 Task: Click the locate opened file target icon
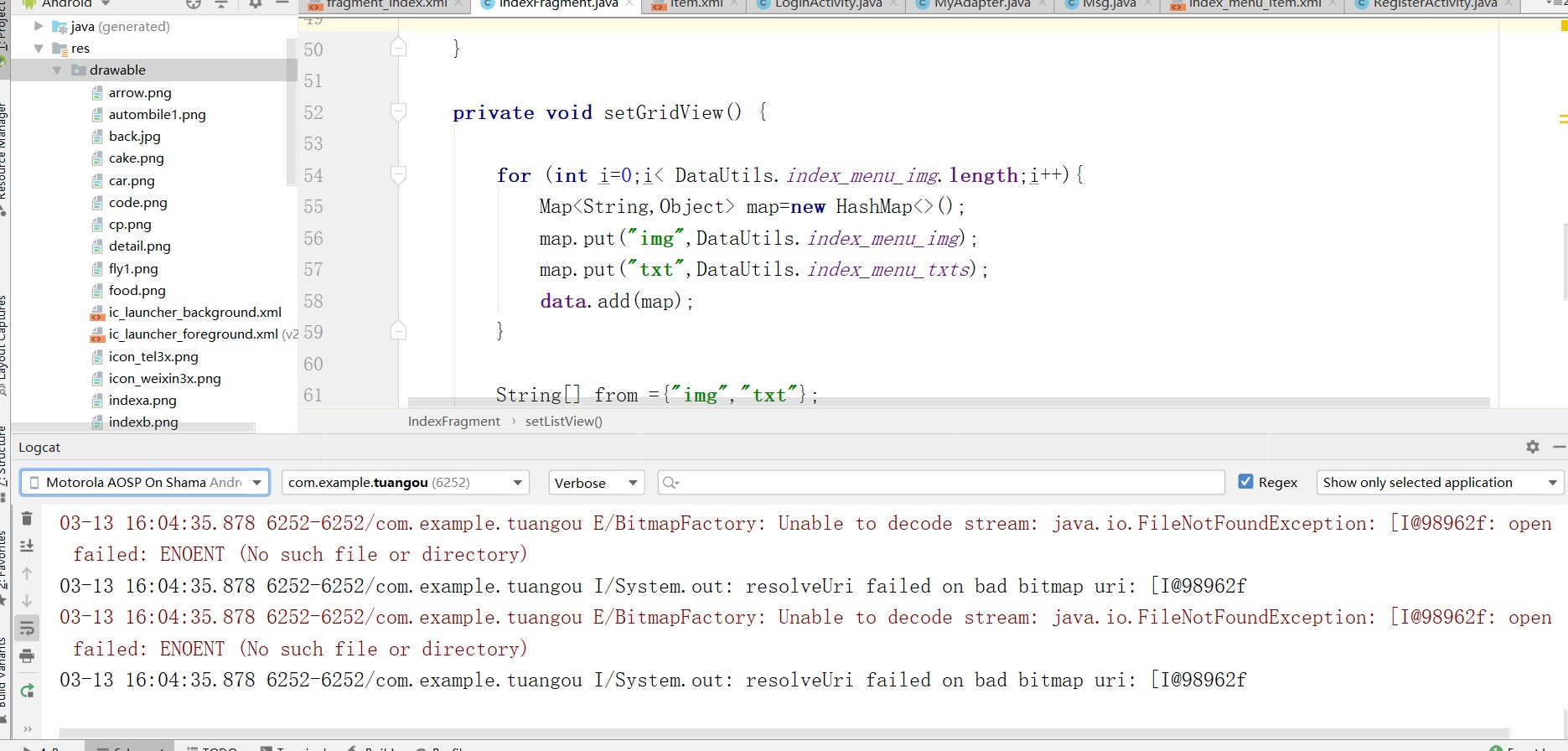click(x=194, y=3)
